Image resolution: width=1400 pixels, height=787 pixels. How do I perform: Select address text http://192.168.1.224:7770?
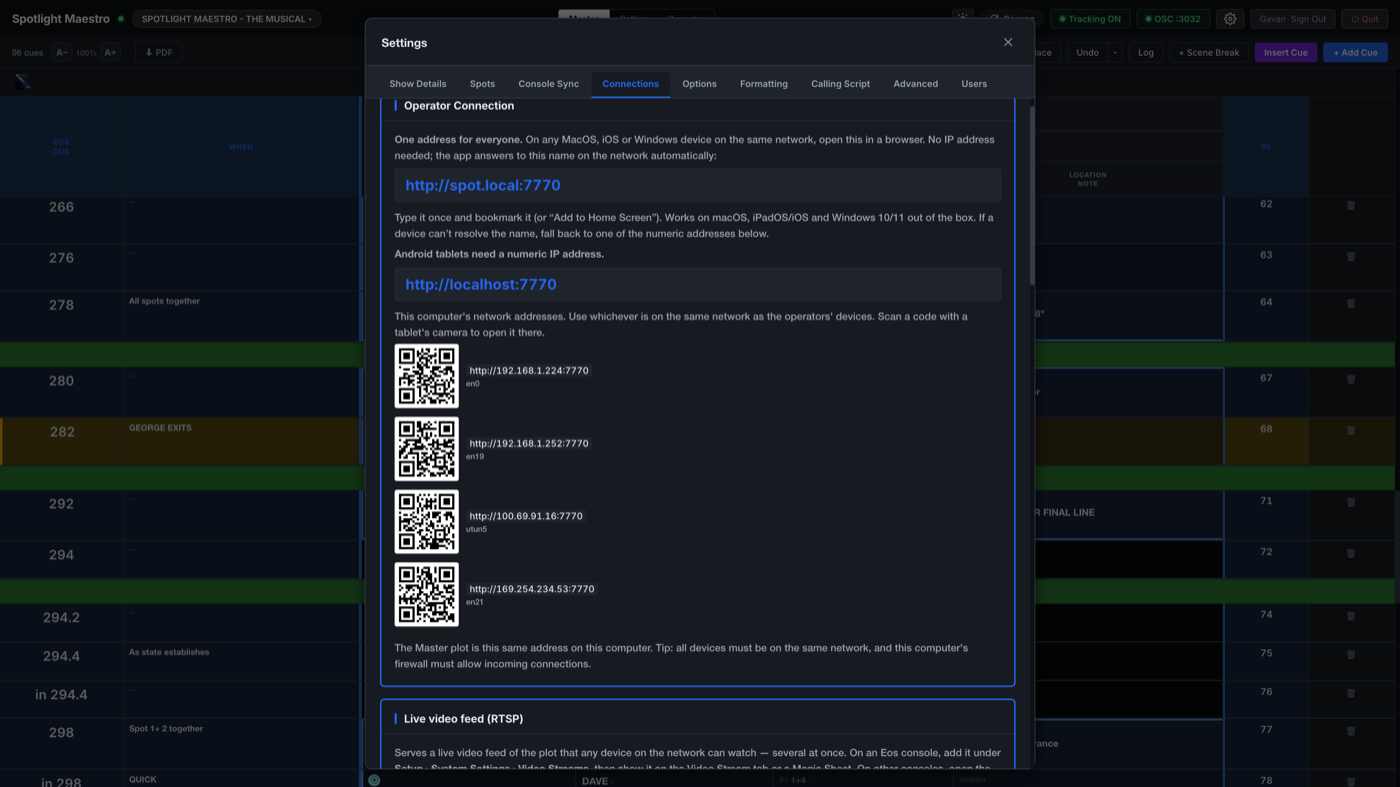[529, 370]
